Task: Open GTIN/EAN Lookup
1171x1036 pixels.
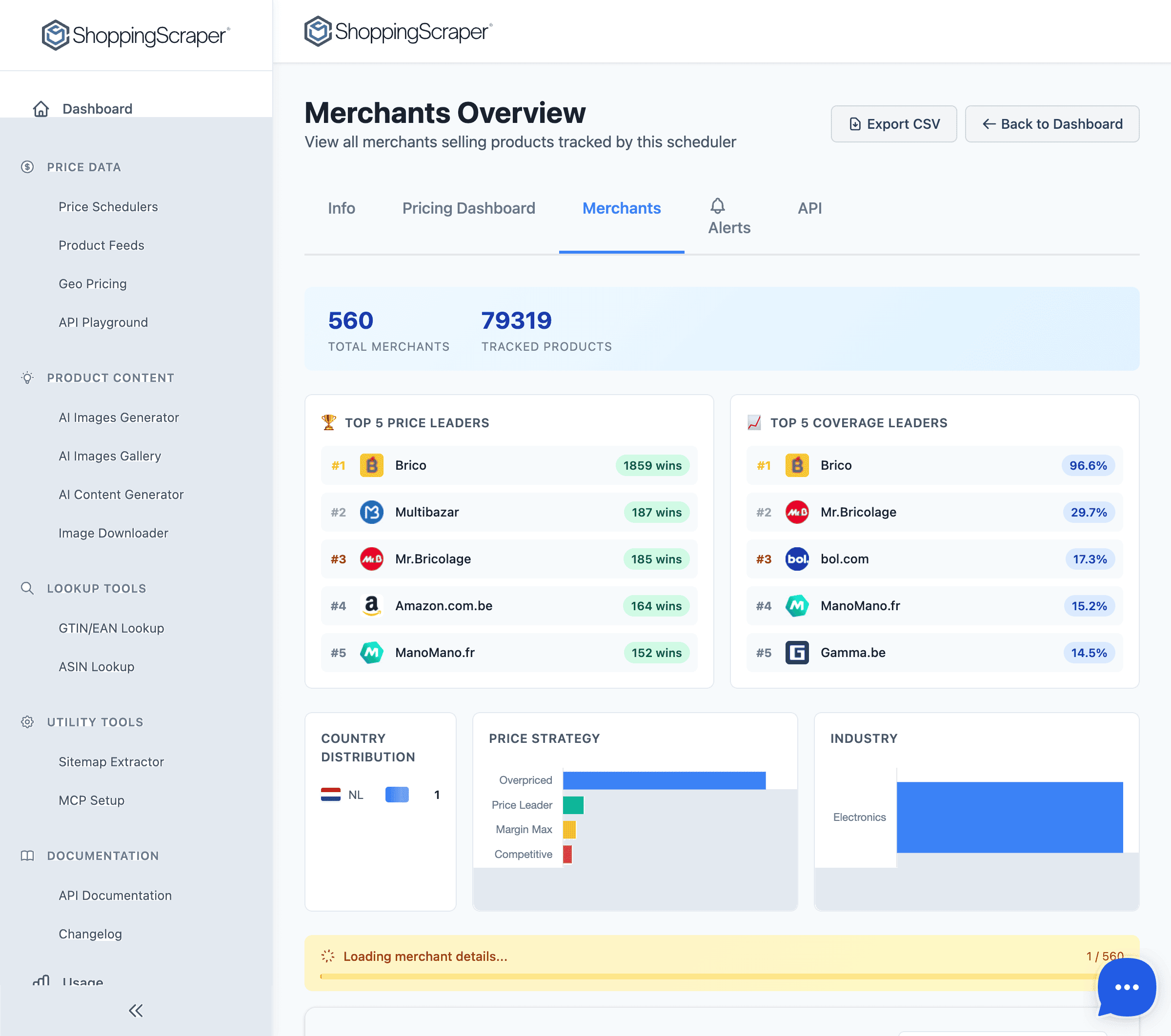Action: tap(112, 628)
